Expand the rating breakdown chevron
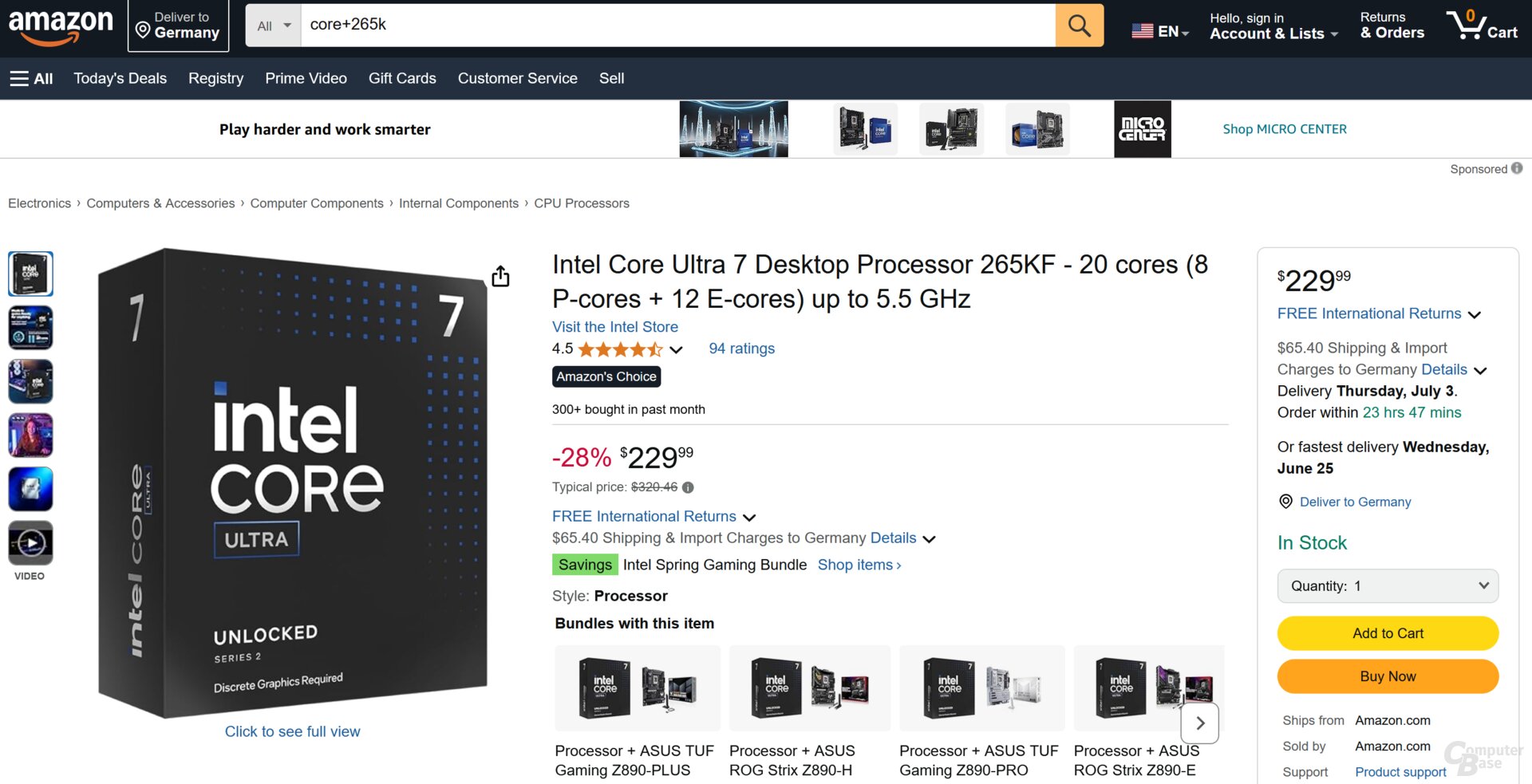Image resolution: width=1532 pixels, height=784 pixels. [x=676, y=350]
